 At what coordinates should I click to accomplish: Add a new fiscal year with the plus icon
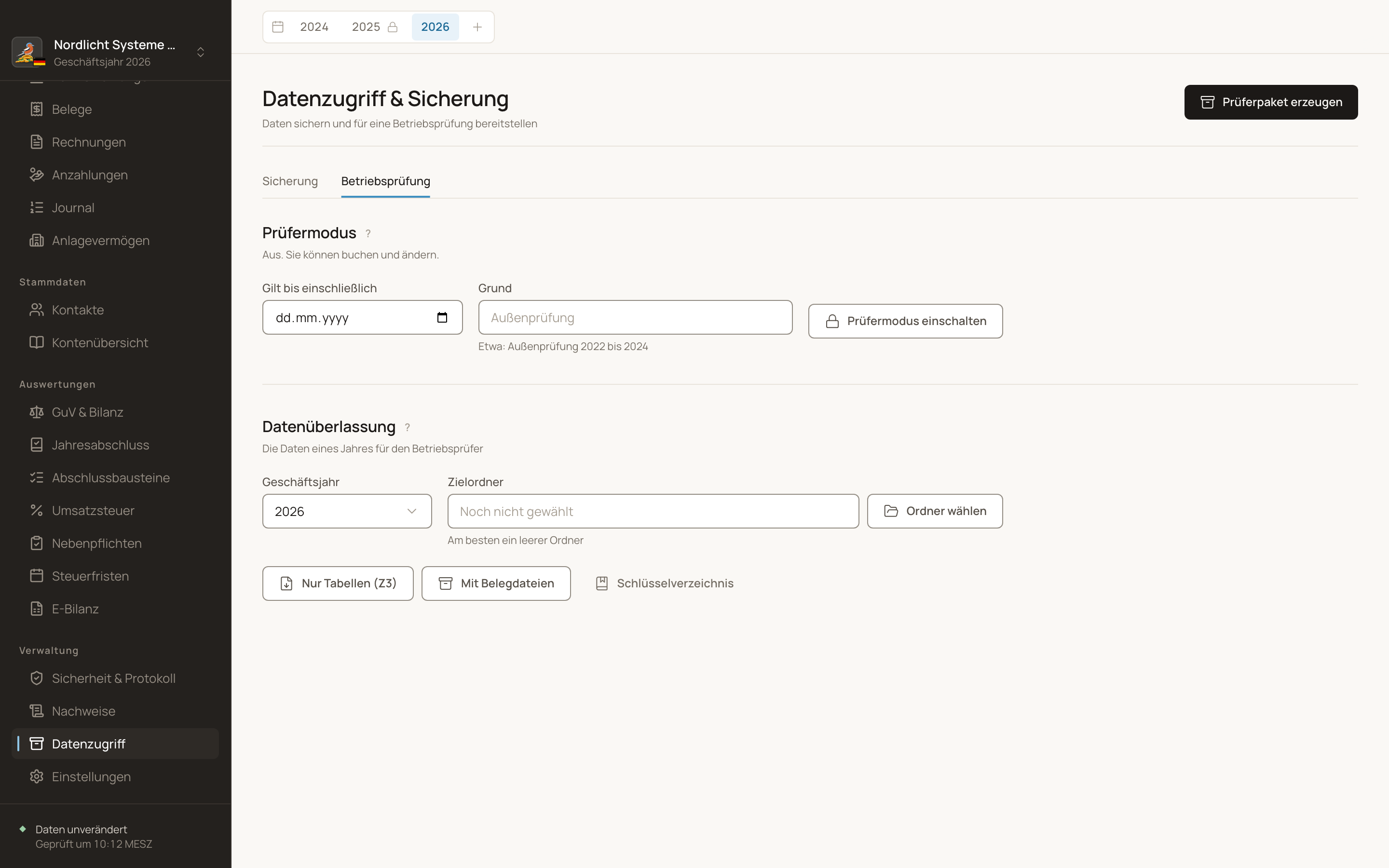477,27
